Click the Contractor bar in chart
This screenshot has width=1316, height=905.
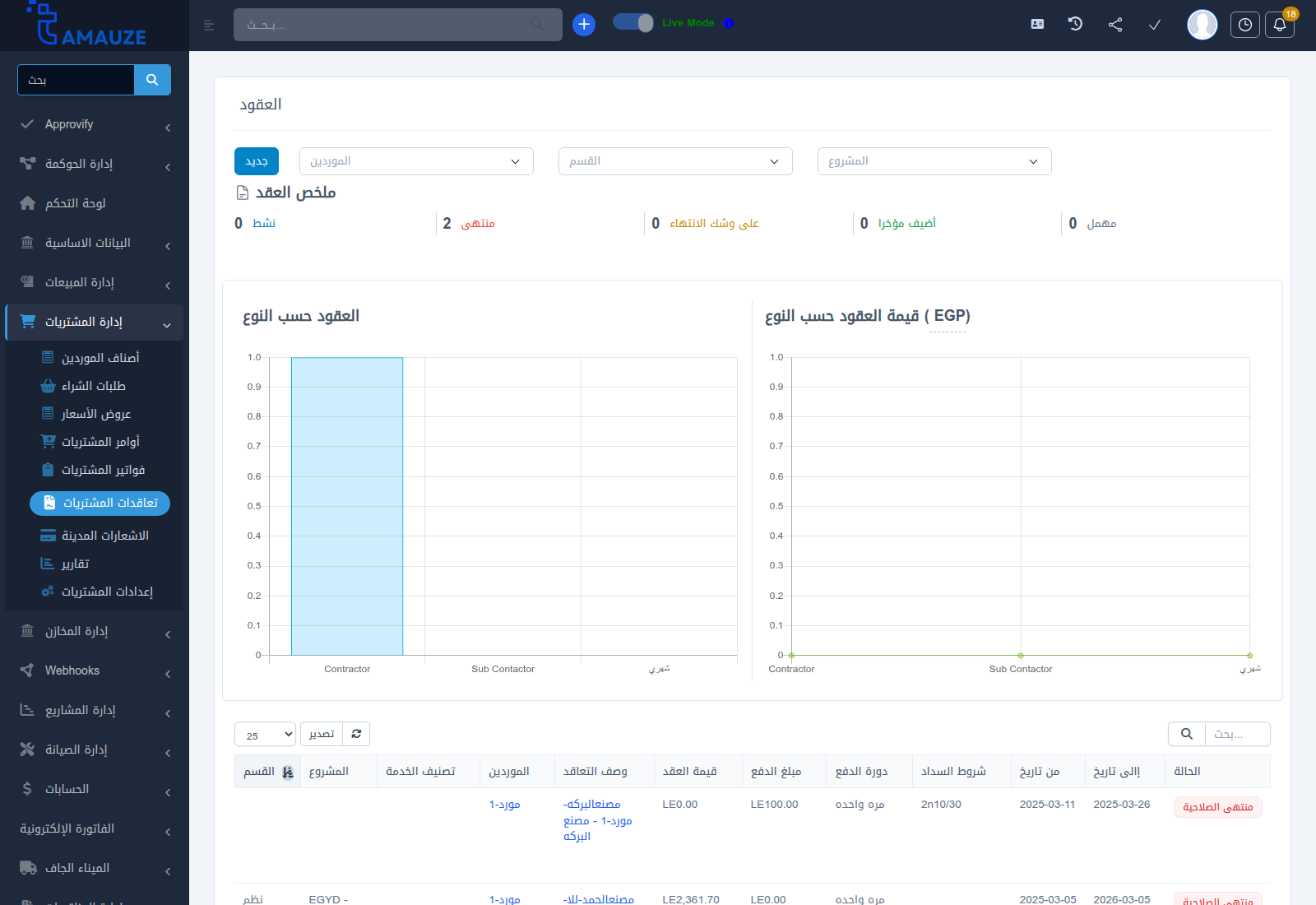point(347,506)
